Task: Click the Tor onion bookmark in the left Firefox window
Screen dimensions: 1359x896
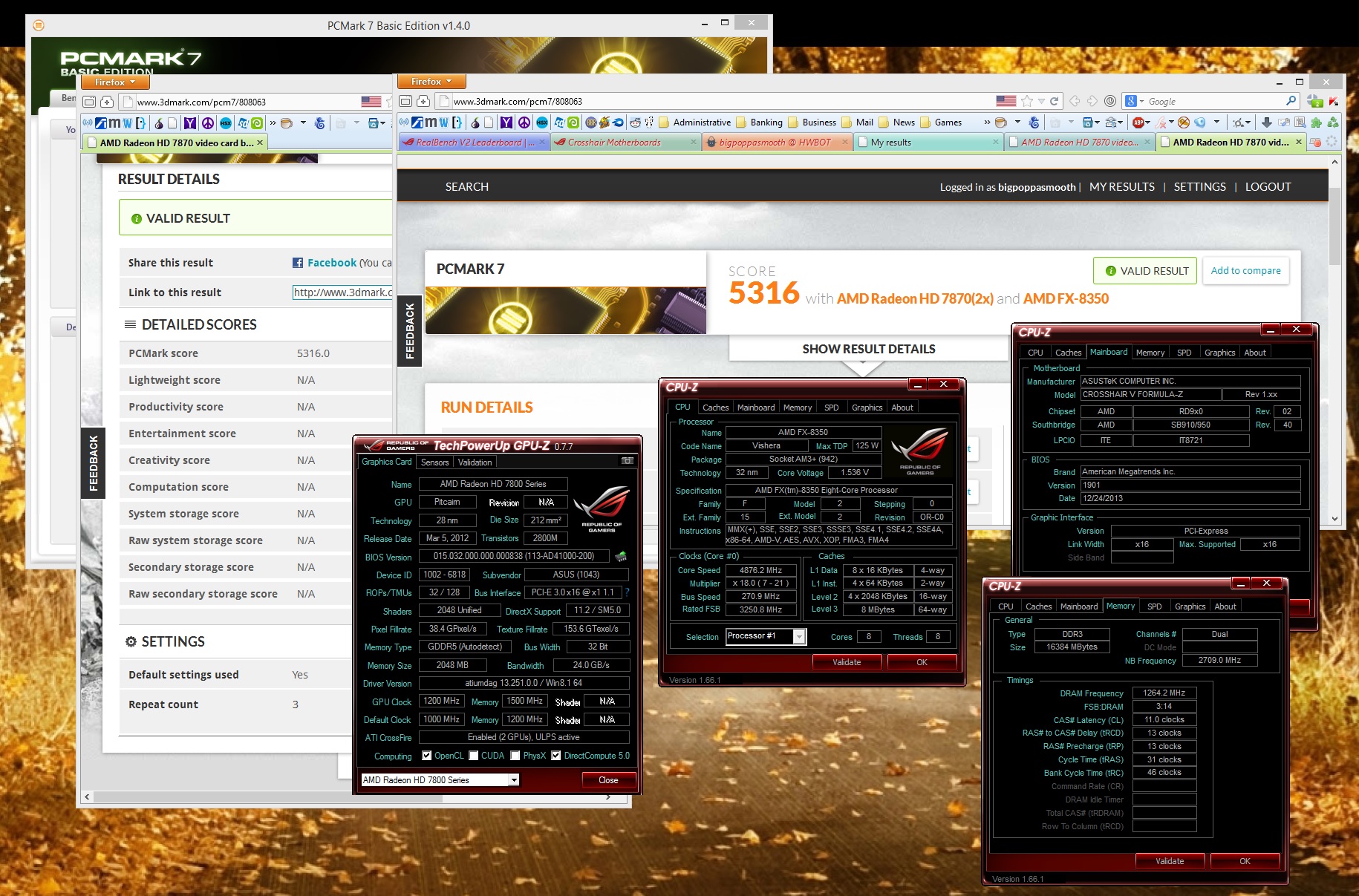Action: click(x=158, y=123)
